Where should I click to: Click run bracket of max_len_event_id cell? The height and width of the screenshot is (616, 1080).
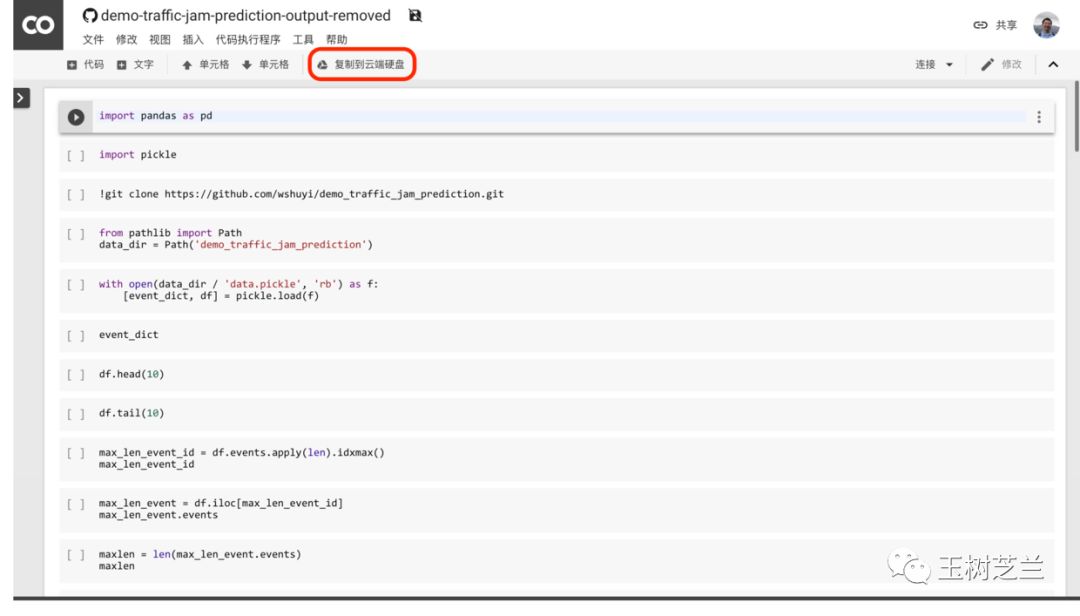tap(76, 453)
